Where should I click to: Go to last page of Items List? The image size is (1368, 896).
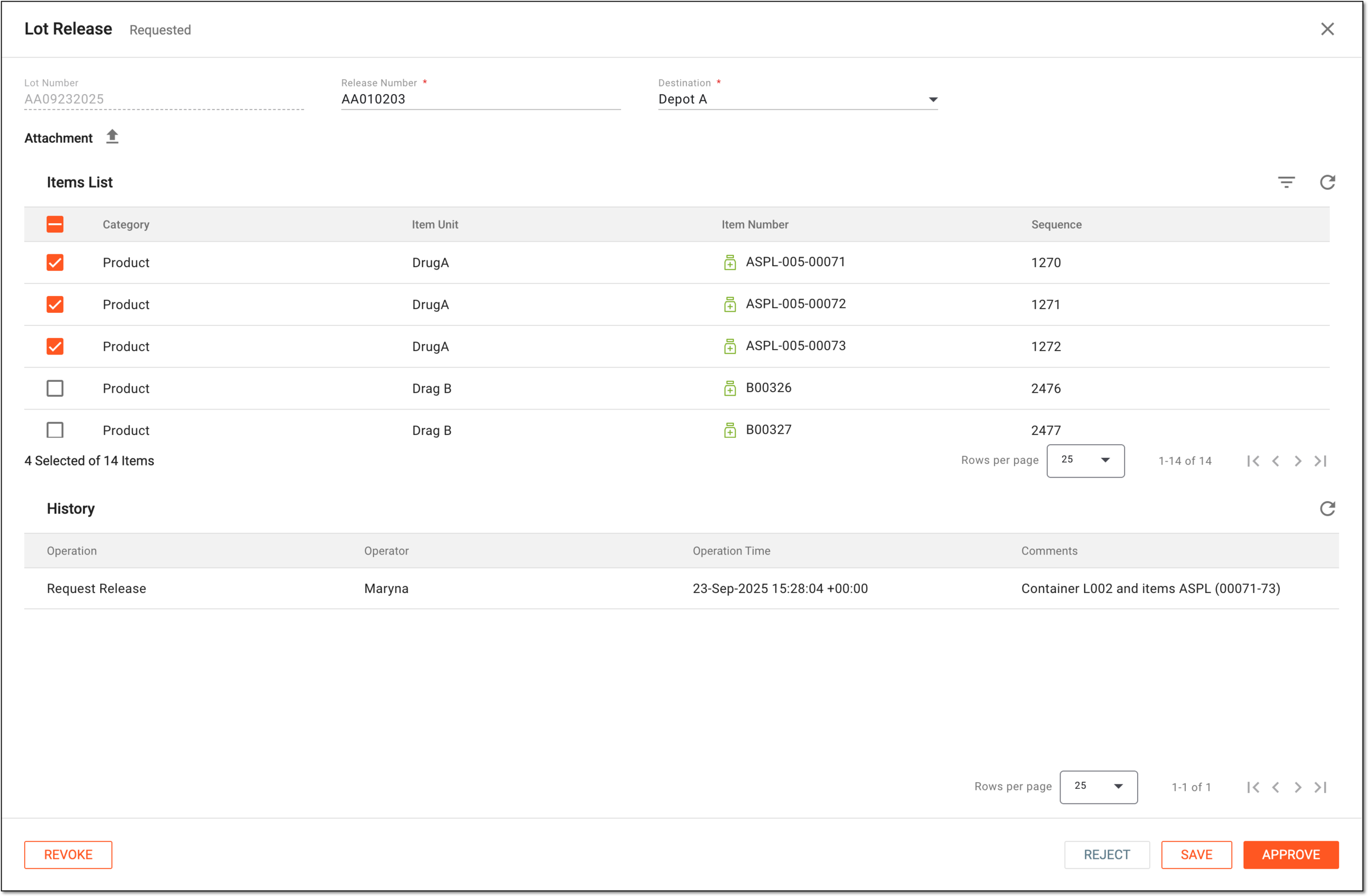pos(1320,461)
